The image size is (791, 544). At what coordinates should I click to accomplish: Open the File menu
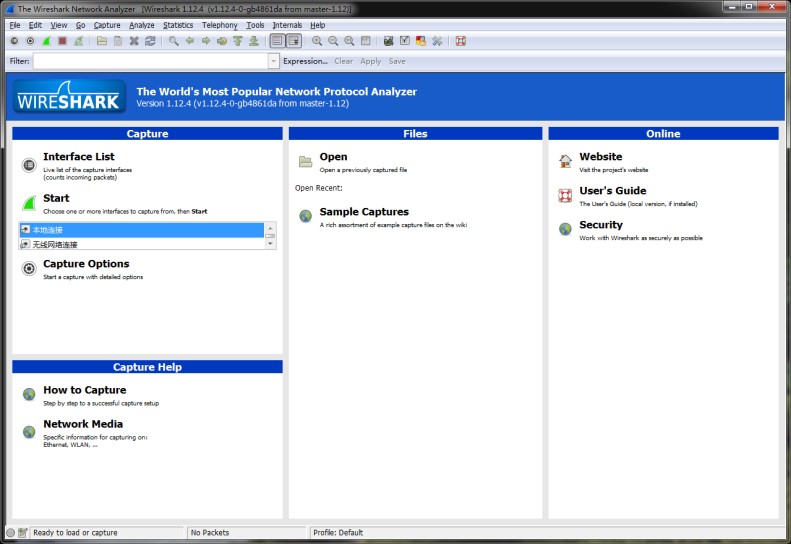pos(15,25)
